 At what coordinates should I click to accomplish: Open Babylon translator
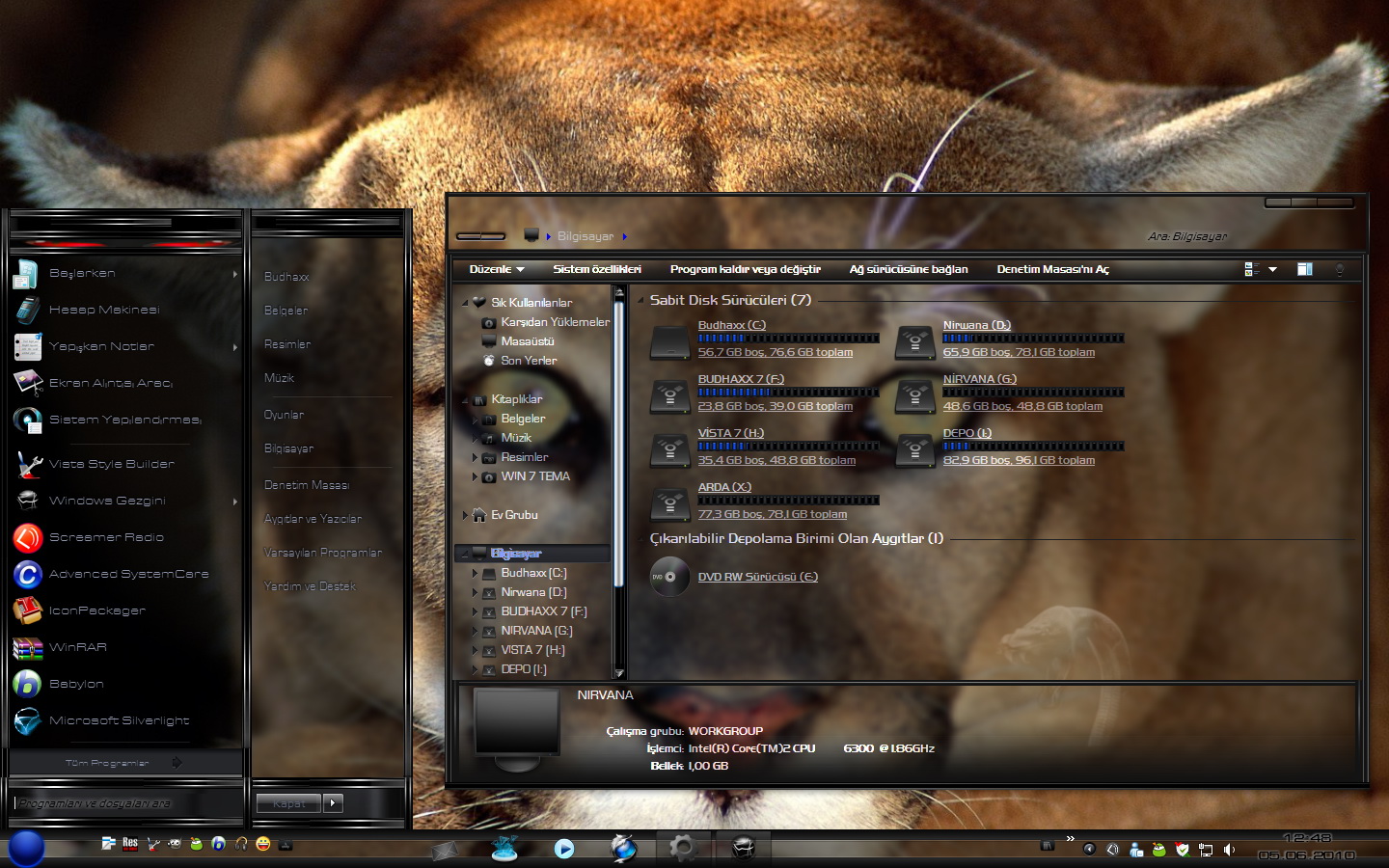74,684
